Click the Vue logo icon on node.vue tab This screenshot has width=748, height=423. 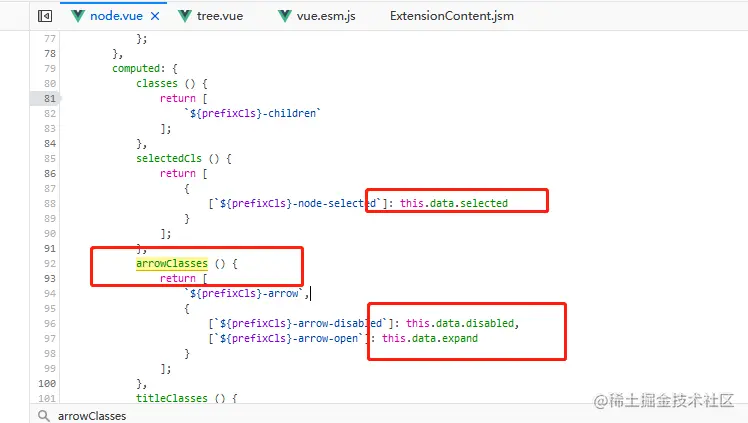tap(78, 16)
